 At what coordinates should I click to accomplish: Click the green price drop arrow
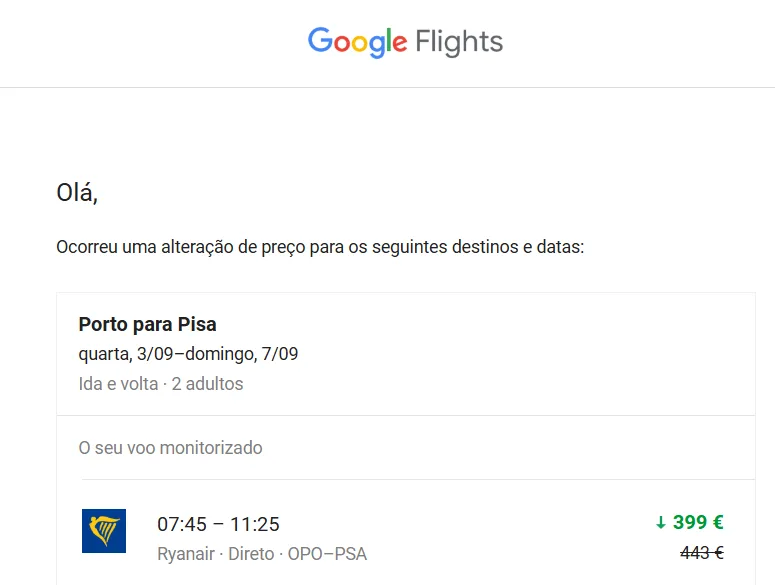[x=660, y=522]
